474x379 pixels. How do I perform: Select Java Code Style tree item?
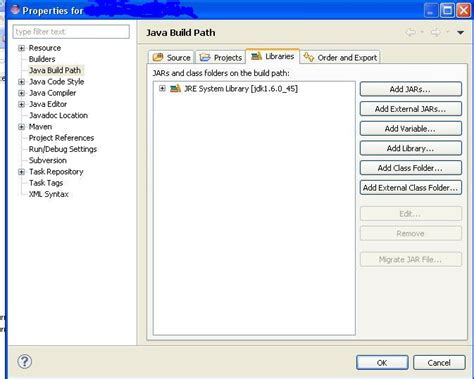point(56,82)
